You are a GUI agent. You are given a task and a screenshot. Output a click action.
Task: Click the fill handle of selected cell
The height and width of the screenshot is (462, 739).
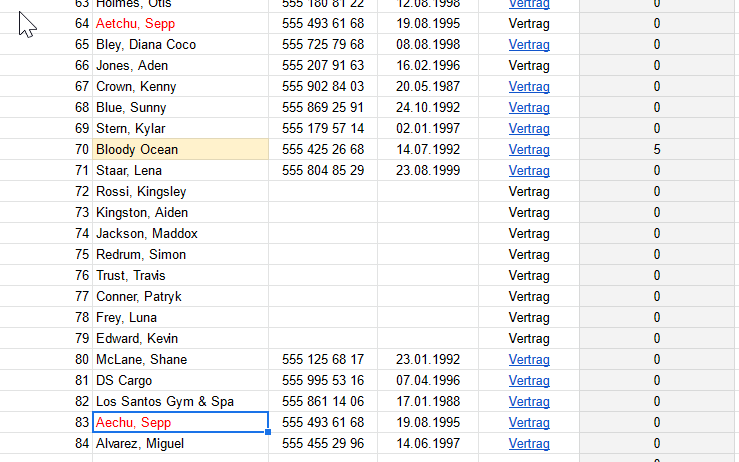click(268, 432)
